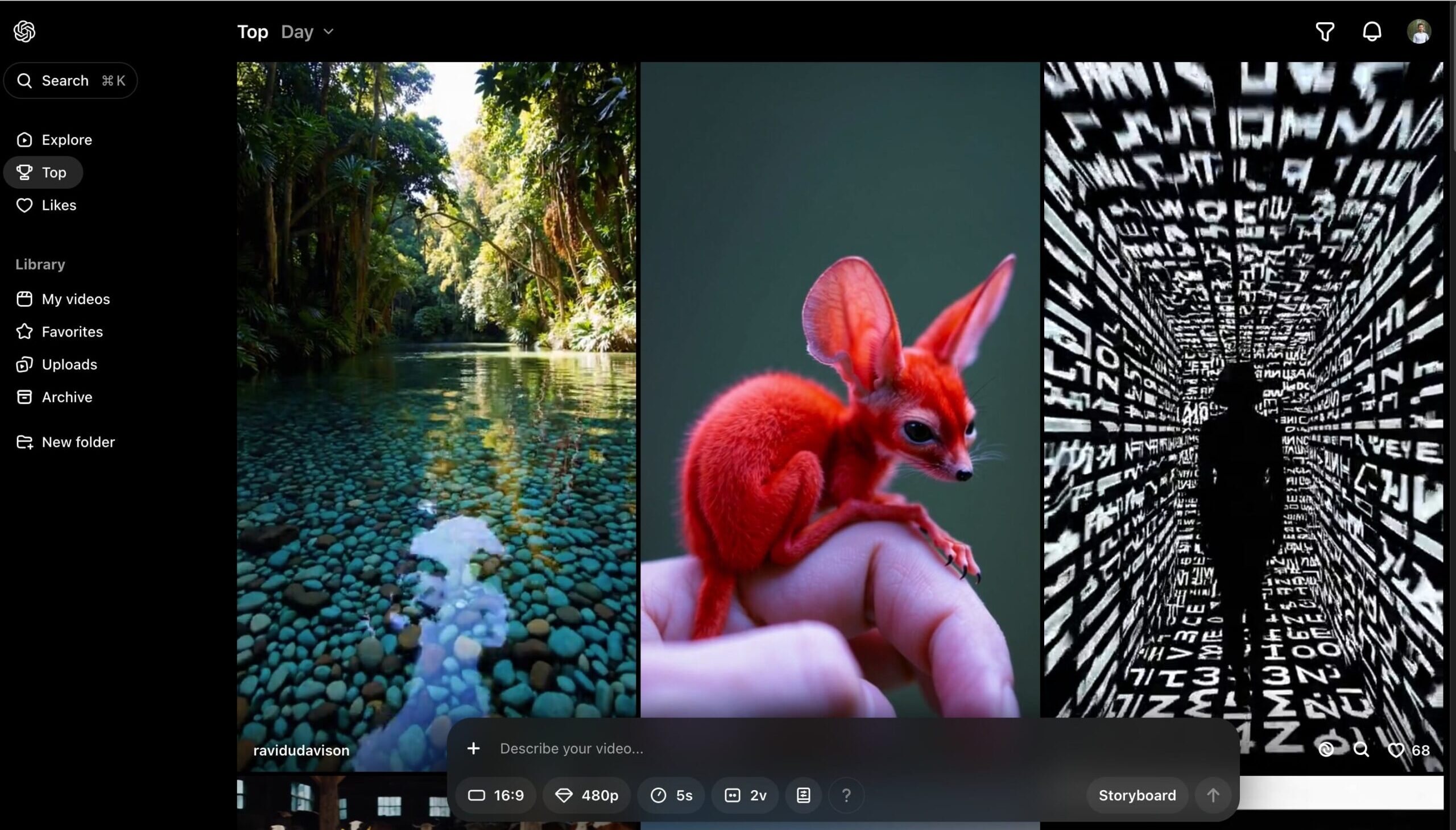Click the Storyboard button
The height and width of the screenshot is (830, 1456).
coord(1136,795)
